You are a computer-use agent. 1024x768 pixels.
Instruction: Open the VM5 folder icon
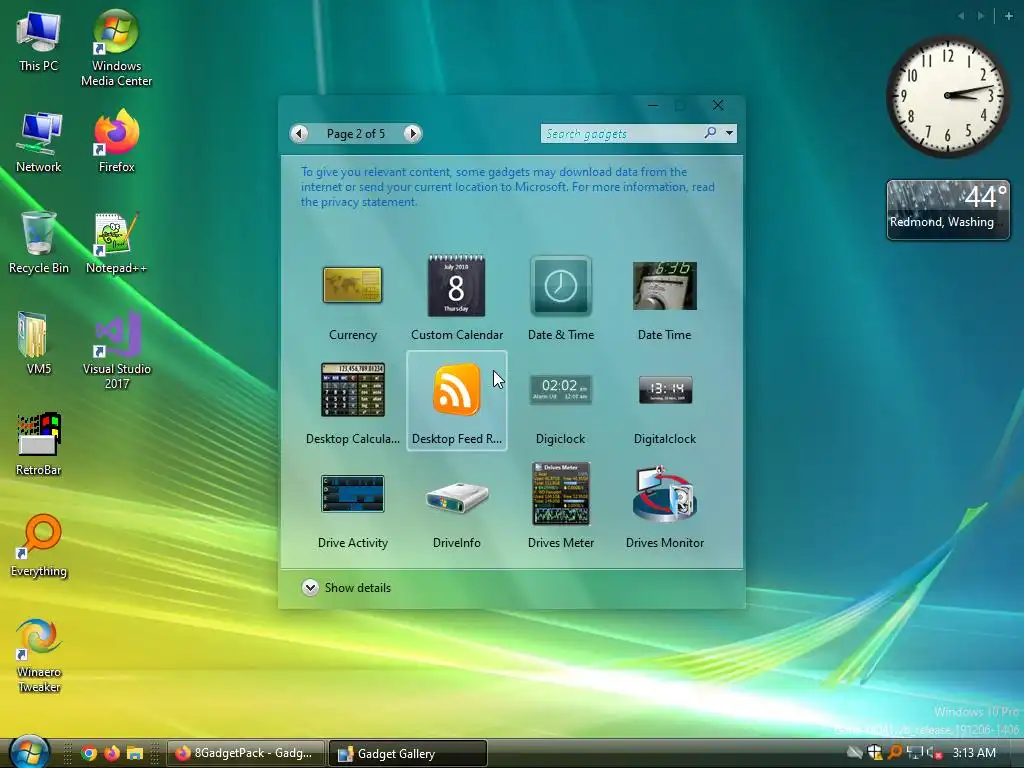tap(39, 344)
